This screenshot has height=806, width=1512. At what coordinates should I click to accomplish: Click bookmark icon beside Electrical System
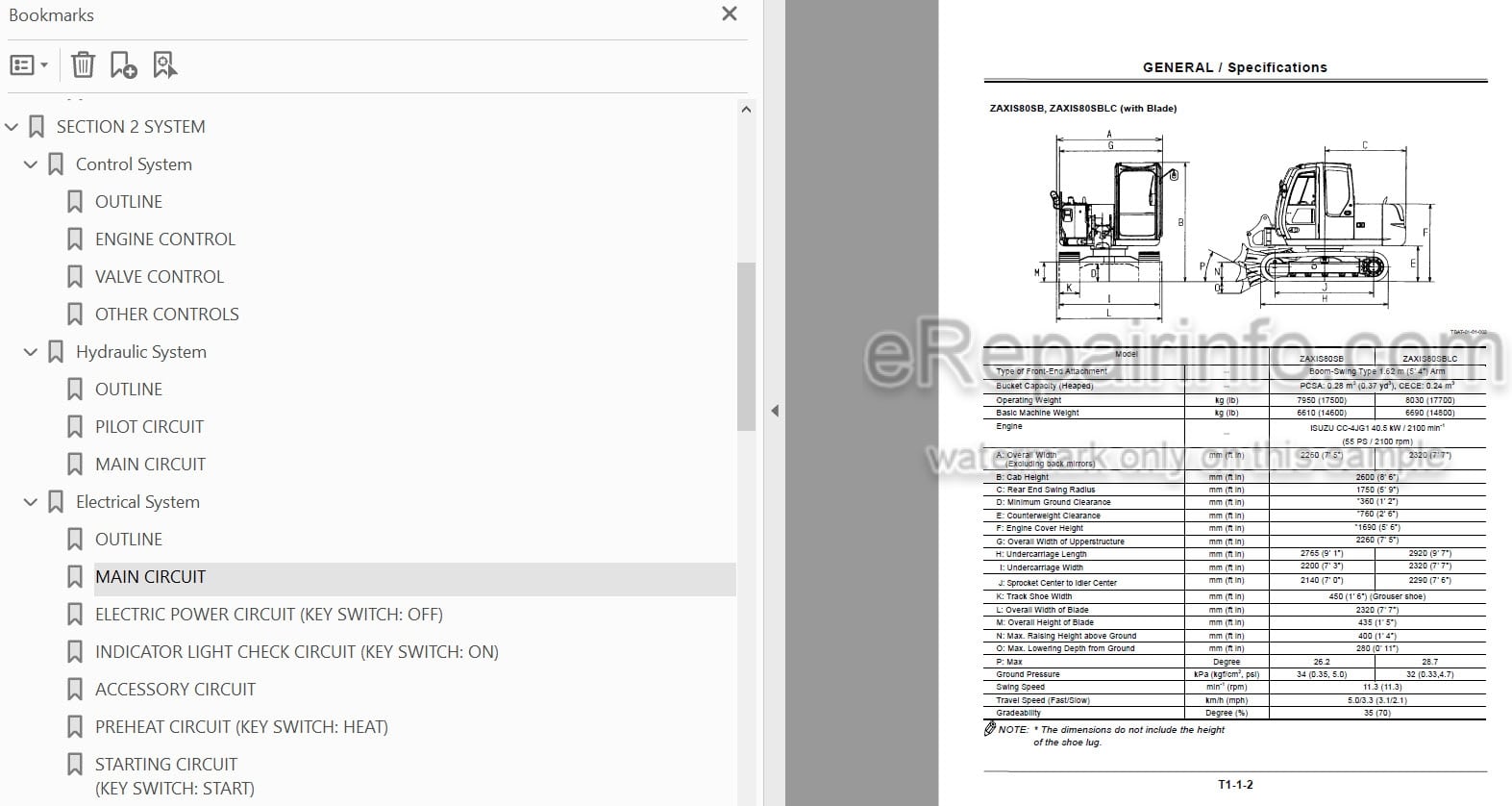click(x=56, y=502)
